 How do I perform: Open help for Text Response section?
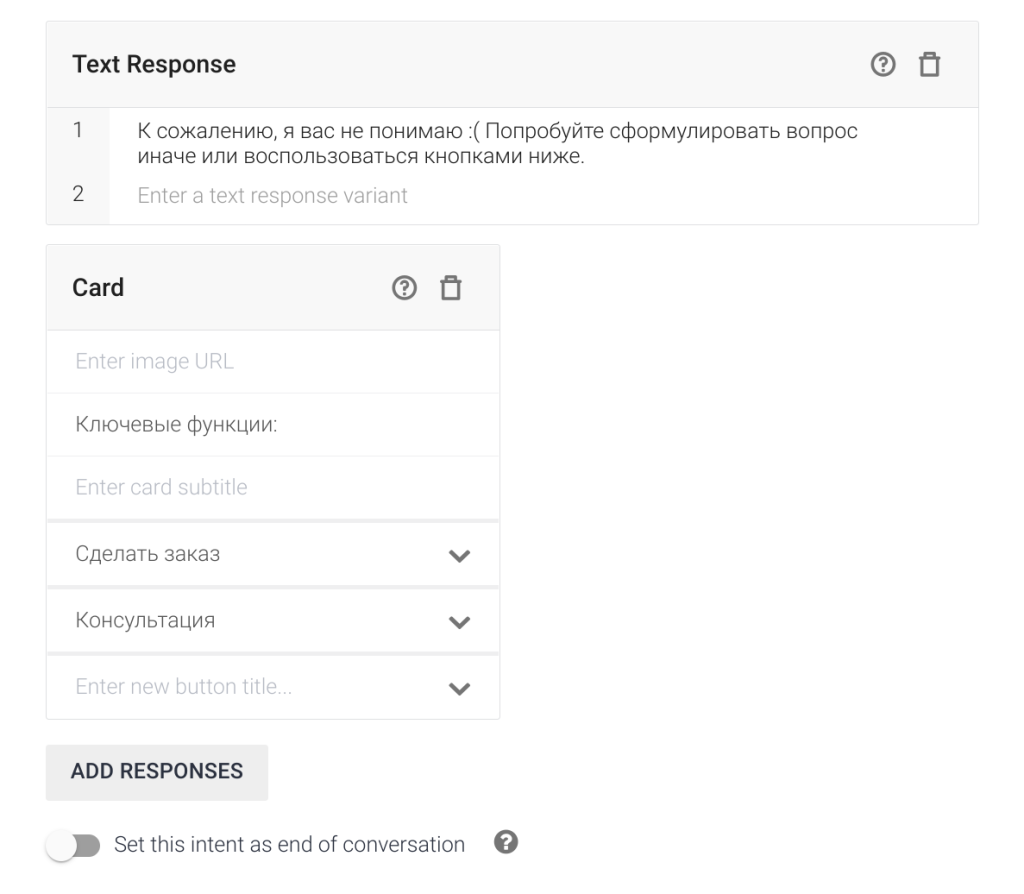(x=883, y=65)
